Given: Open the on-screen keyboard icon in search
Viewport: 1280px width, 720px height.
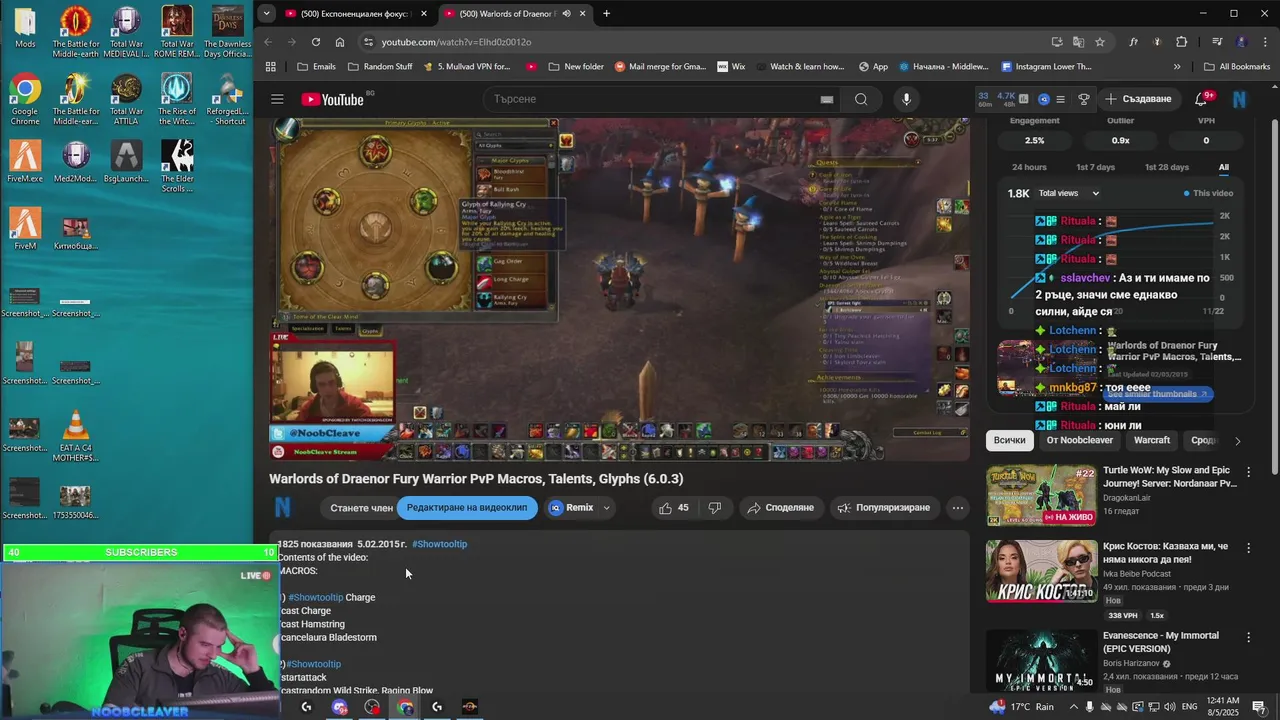Looking at the screenshot, I should tap(826, 99).
